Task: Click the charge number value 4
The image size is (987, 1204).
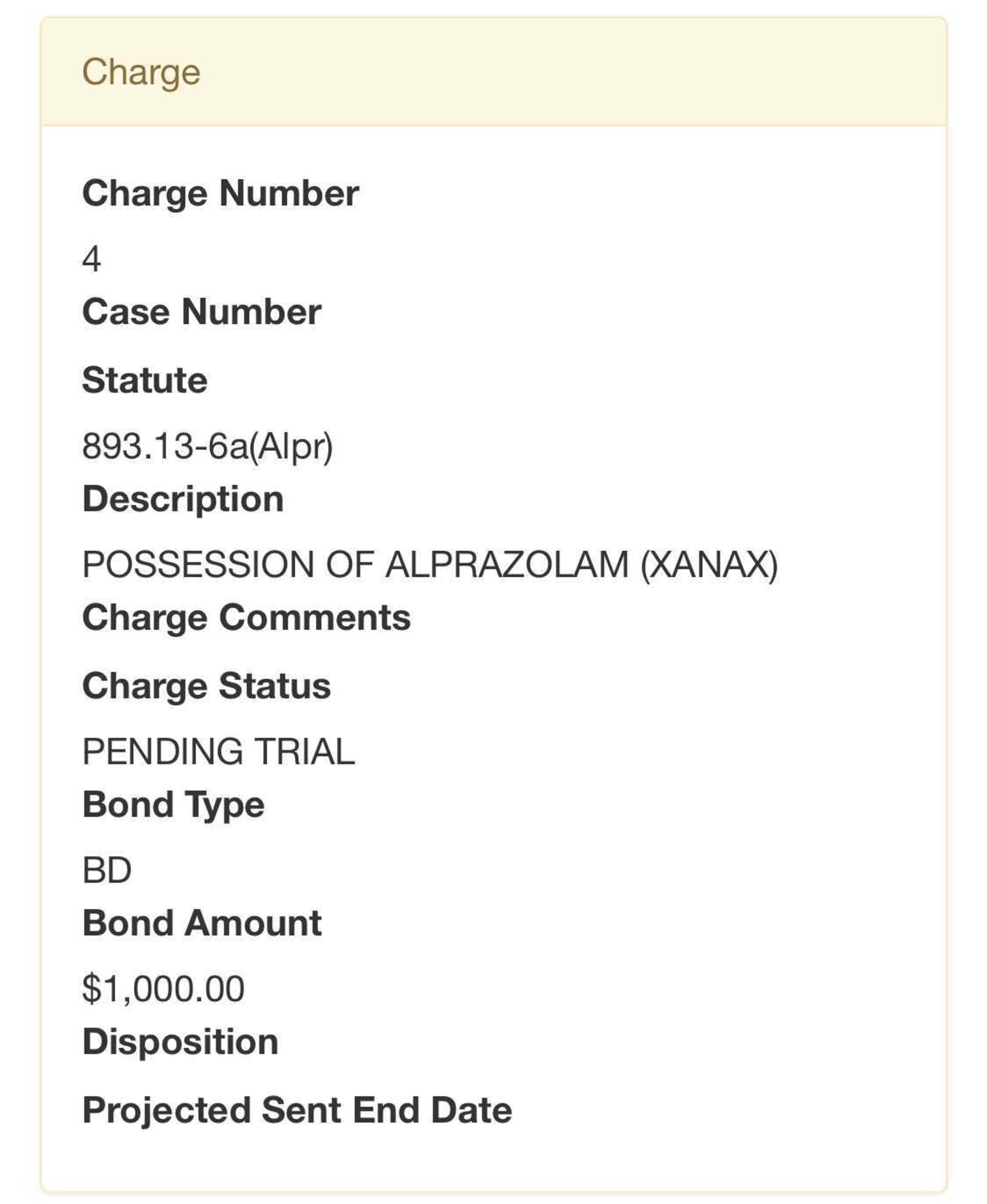Action: (92, 259)
